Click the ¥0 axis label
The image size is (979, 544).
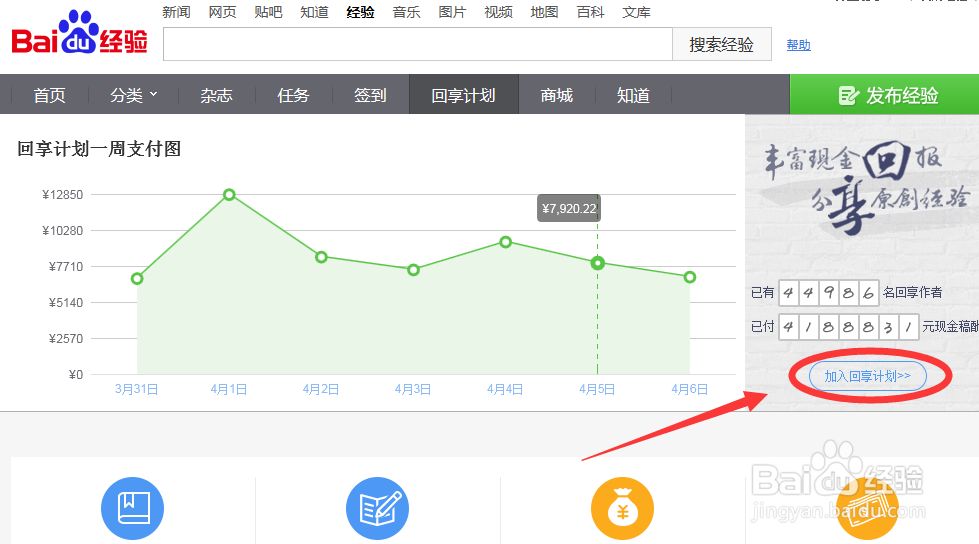[76, 375]
